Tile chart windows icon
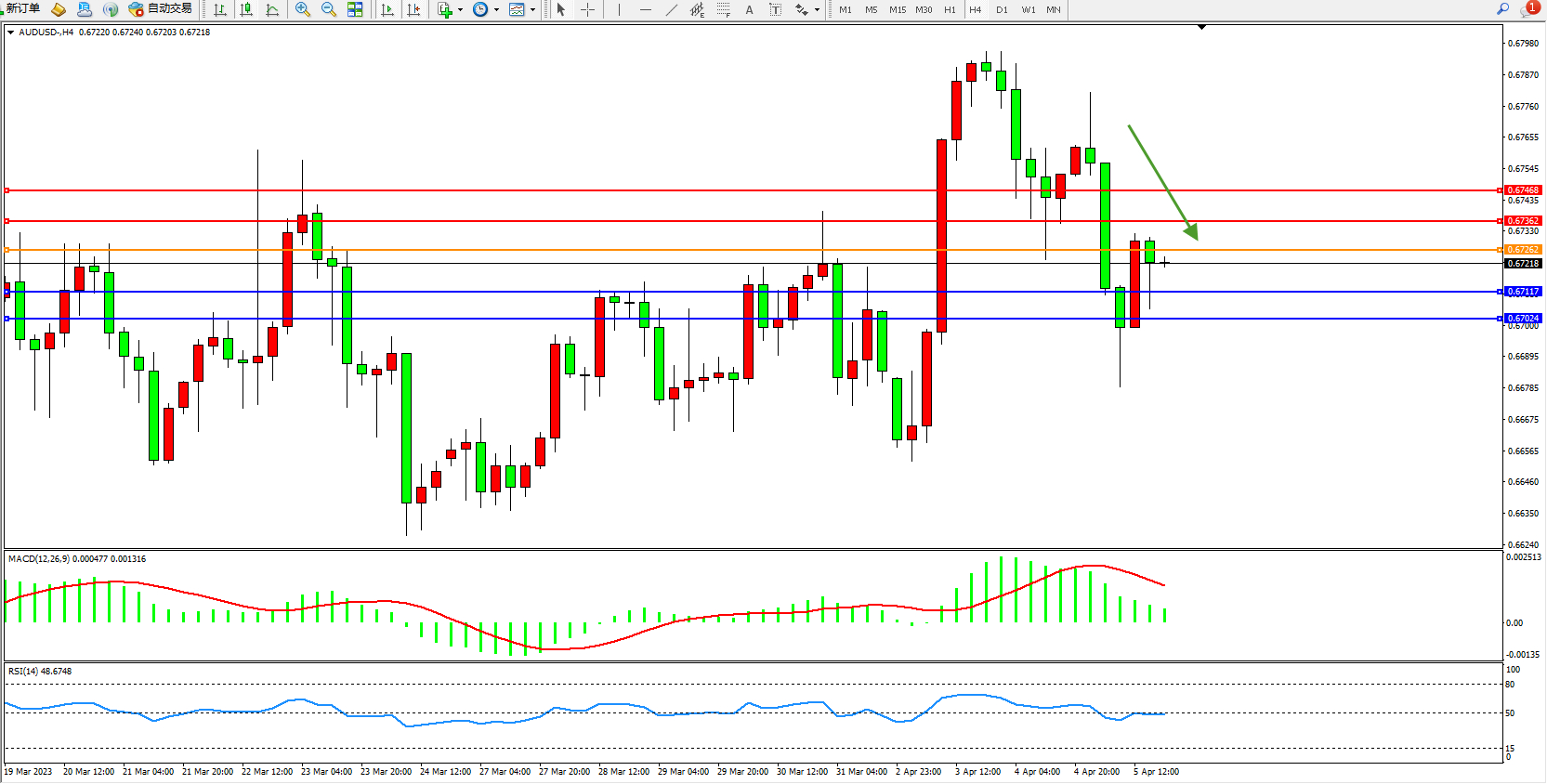Viewport: 1547px width, 784px height. 355,9
